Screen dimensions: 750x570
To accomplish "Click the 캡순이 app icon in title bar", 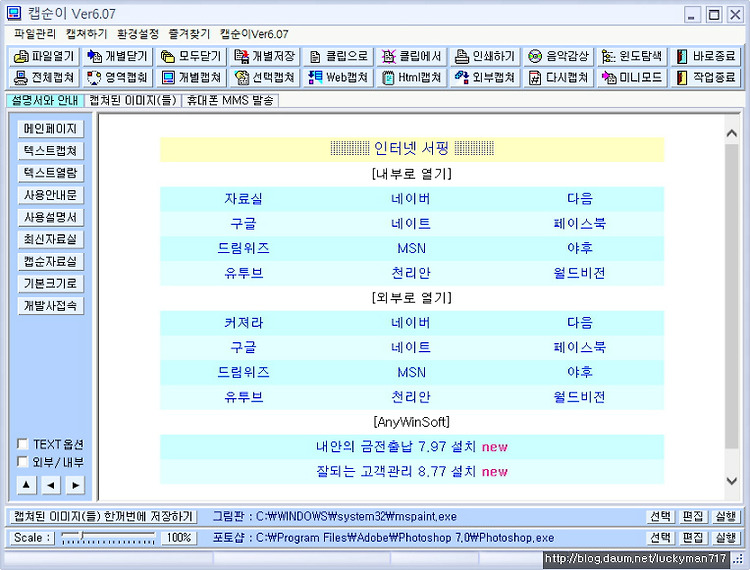I will pyautogui.click(x=14, y=13).
